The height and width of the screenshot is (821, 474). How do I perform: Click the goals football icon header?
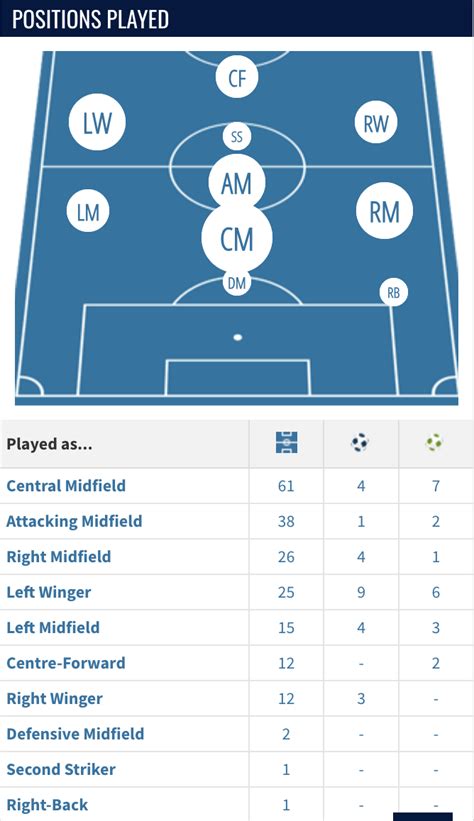click(360, 443)
